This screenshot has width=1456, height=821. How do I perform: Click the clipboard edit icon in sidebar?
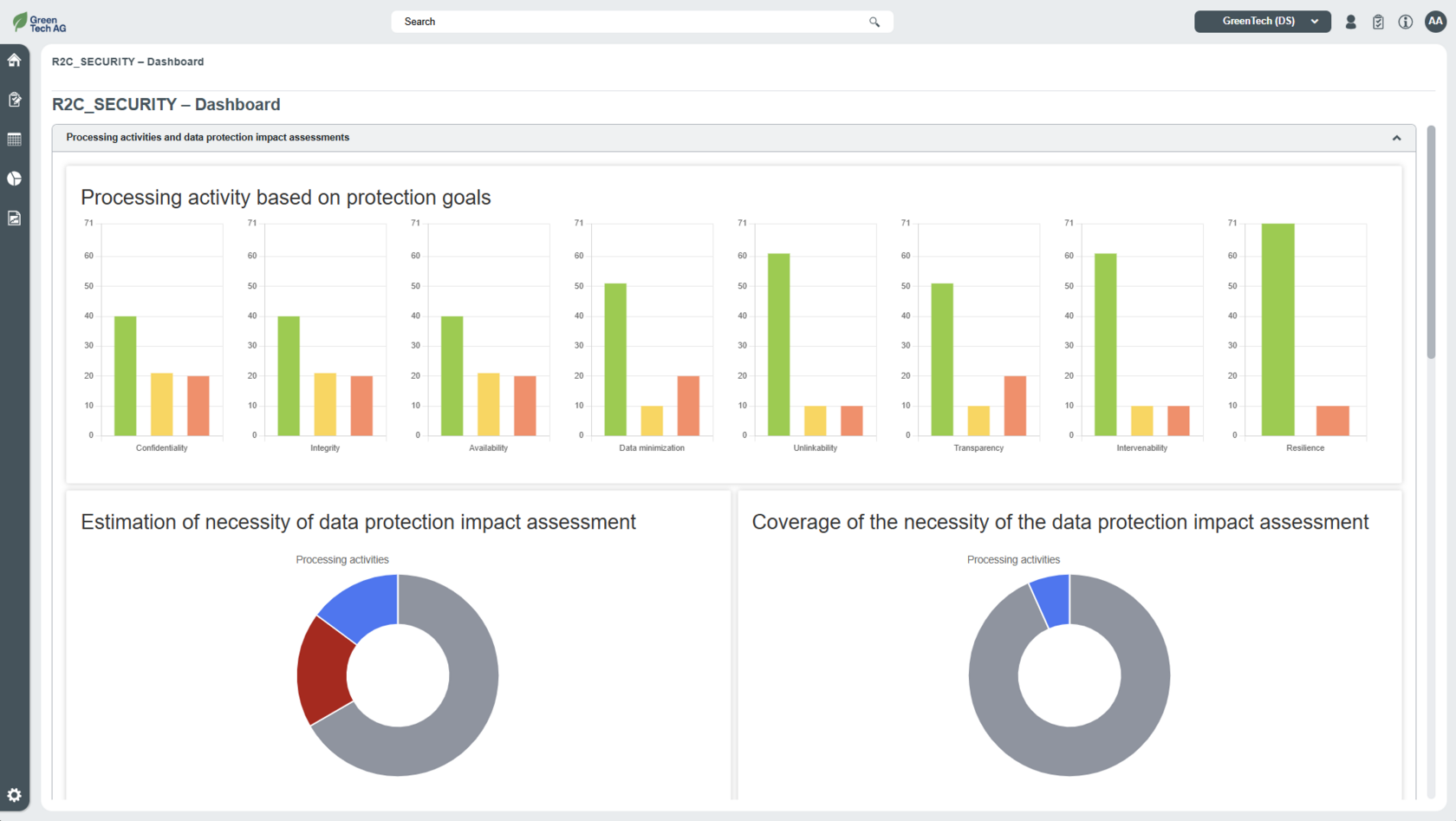point(15,100)
